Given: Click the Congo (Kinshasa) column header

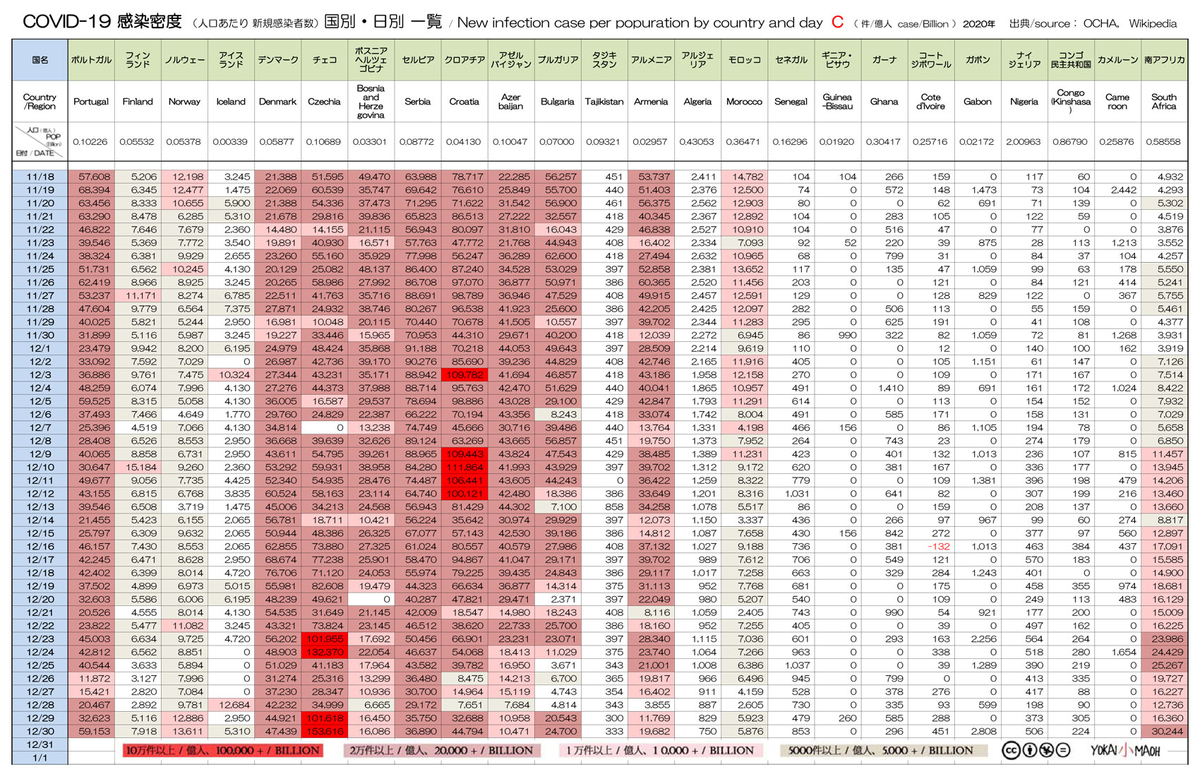Looking at the screenshot, I should 1071,102.
